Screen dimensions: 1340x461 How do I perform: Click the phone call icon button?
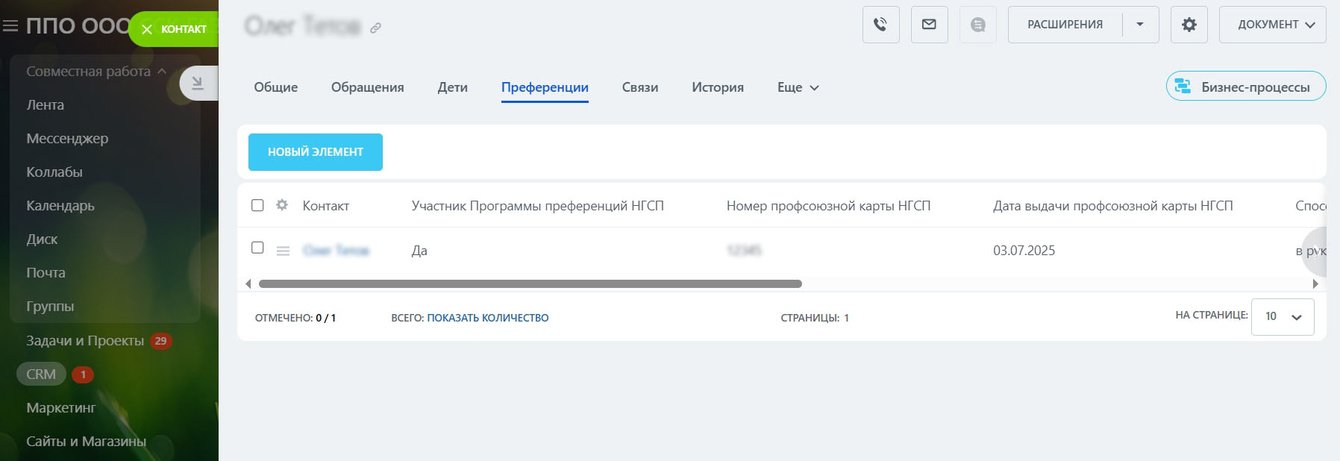click(881, 25)
